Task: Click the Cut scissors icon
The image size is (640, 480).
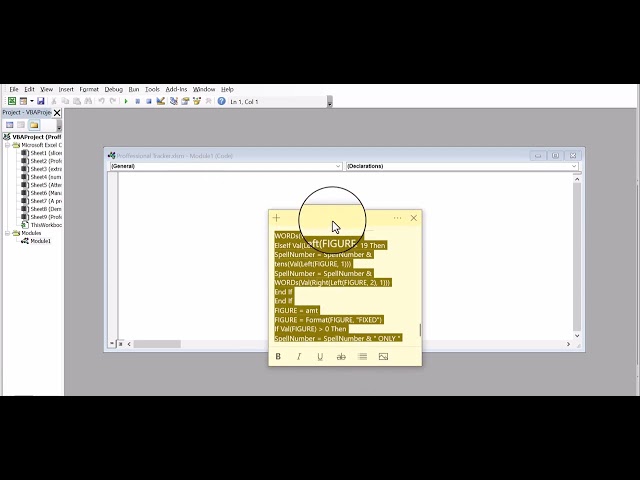Action: pos(53,101)
